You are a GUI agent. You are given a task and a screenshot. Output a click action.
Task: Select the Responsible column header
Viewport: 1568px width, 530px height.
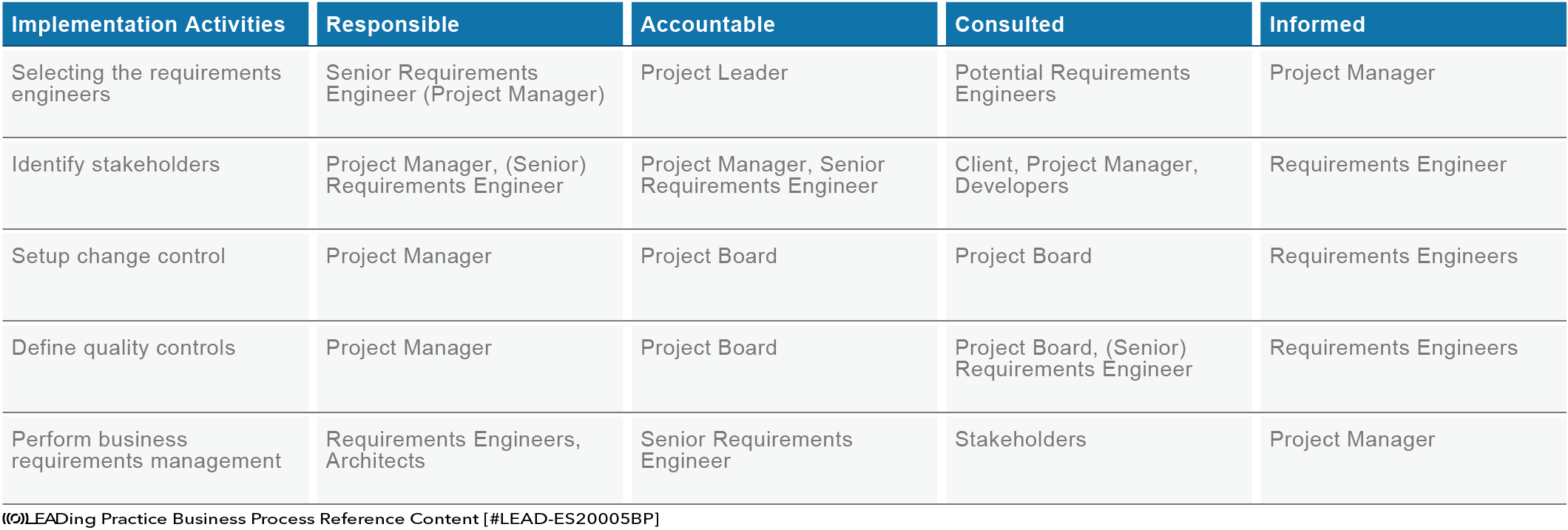[x=470, y=24]
